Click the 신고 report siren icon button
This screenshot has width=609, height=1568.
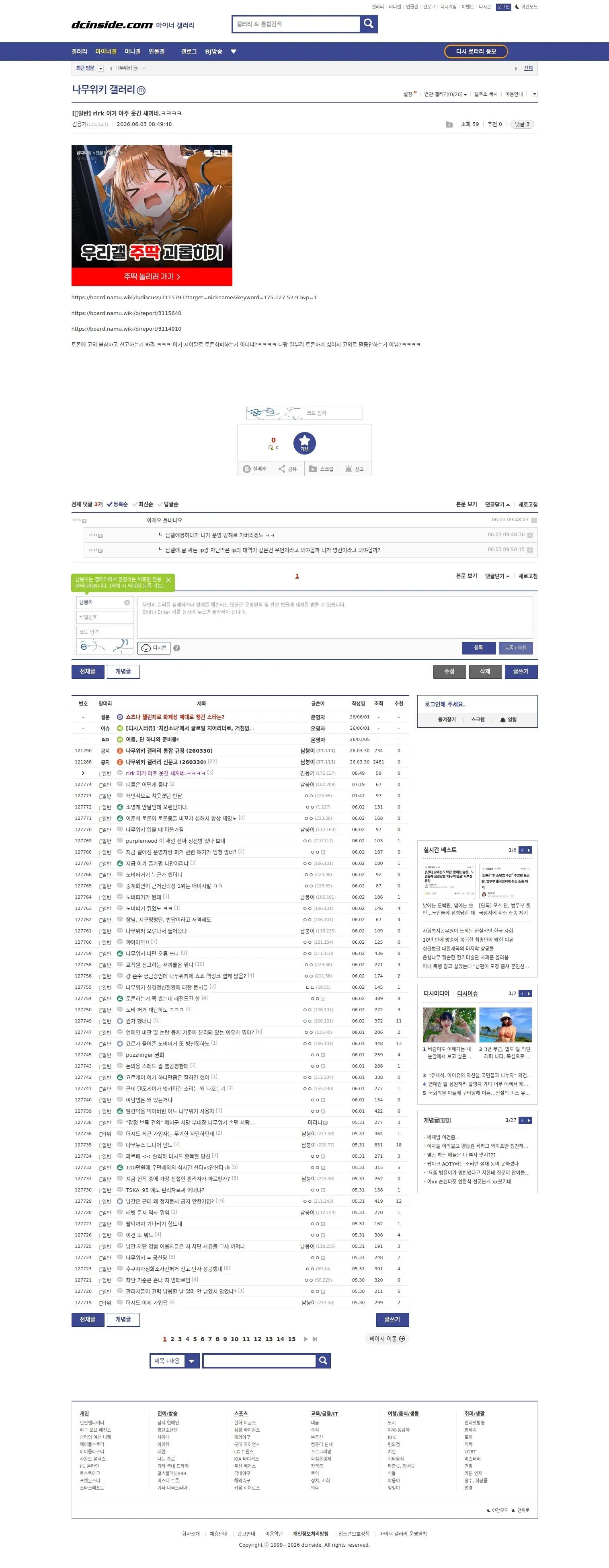click(x=354, y=469)
